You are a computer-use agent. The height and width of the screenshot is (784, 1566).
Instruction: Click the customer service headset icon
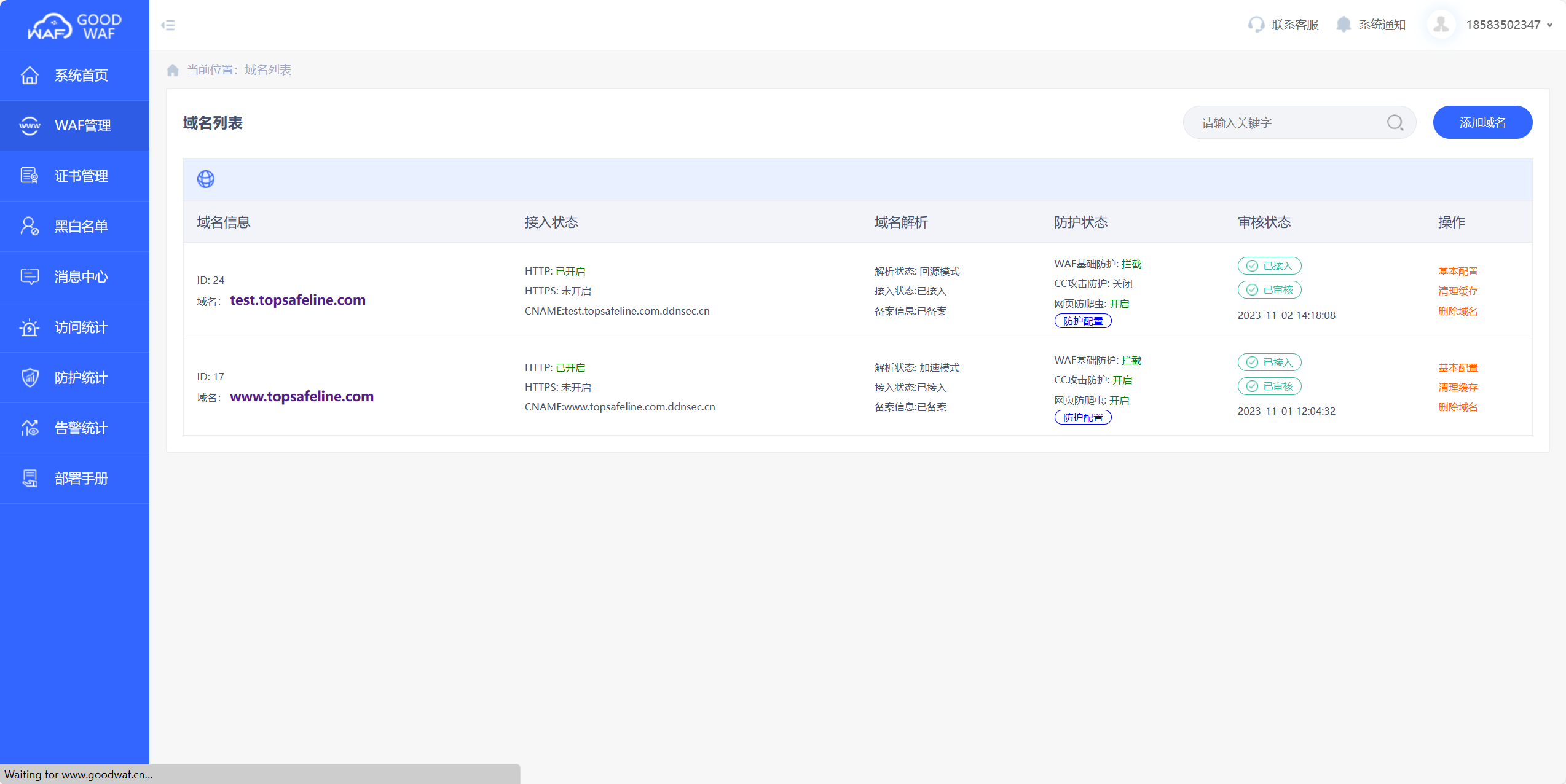pyautogui.click(x=1256, y=25)
